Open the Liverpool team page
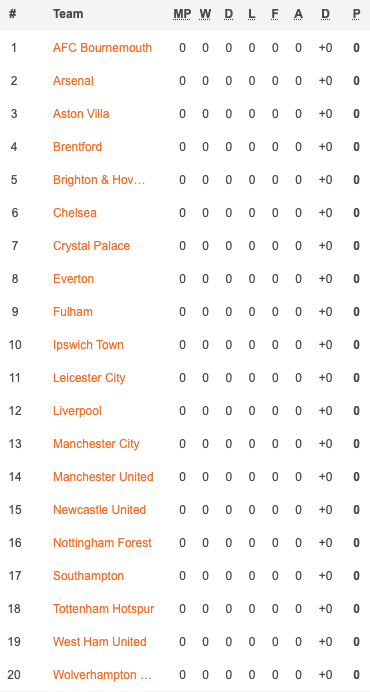 point(77,411)
